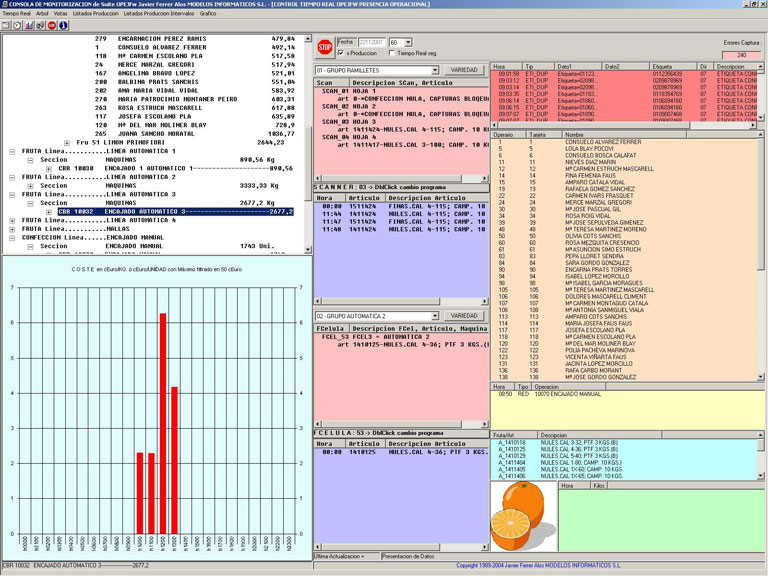Select the SCAN_03 HOJA 3 row

349,121
